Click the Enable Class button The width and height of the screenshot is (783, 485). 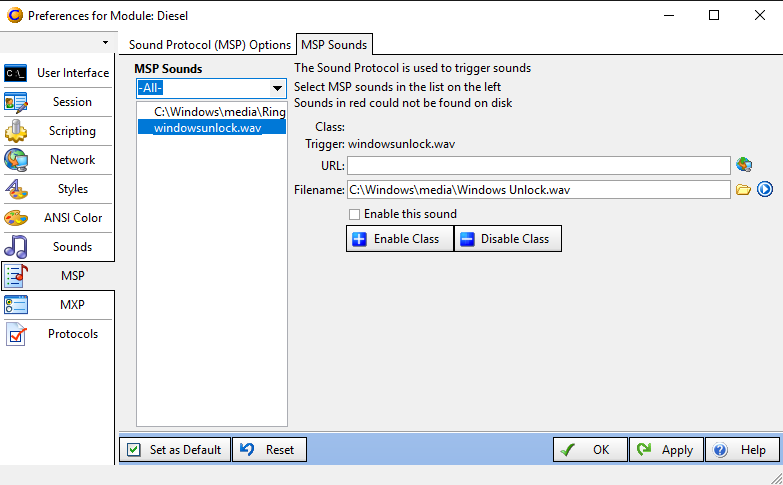point(400,239)
